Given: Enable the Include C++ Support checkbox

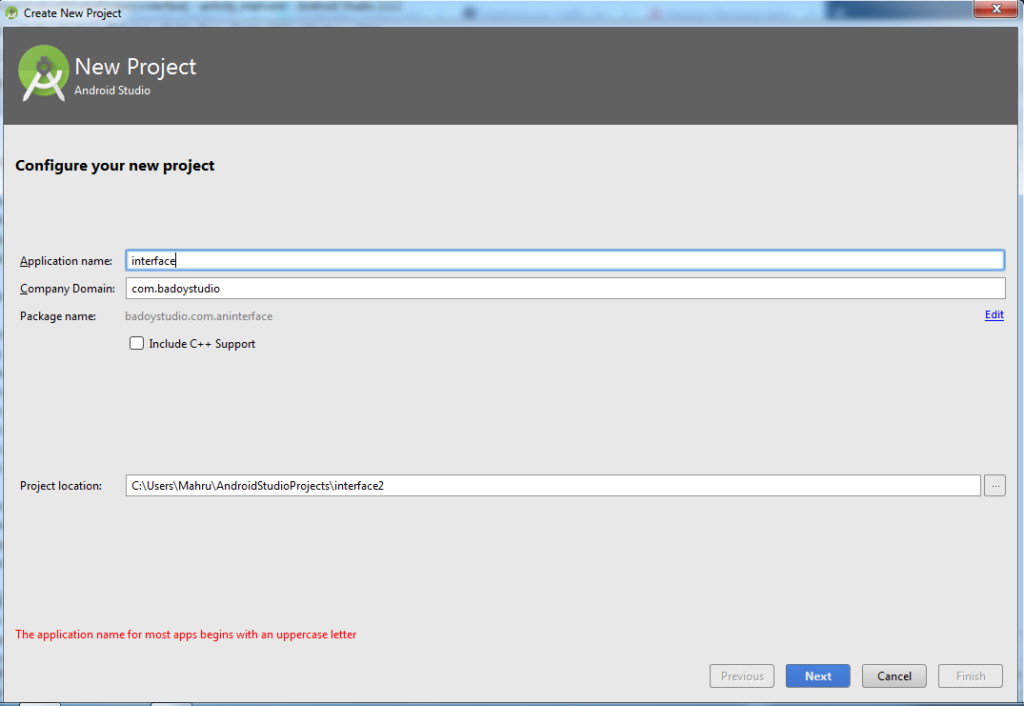Looking at the screenshot, I should click(x=137, y=343).
